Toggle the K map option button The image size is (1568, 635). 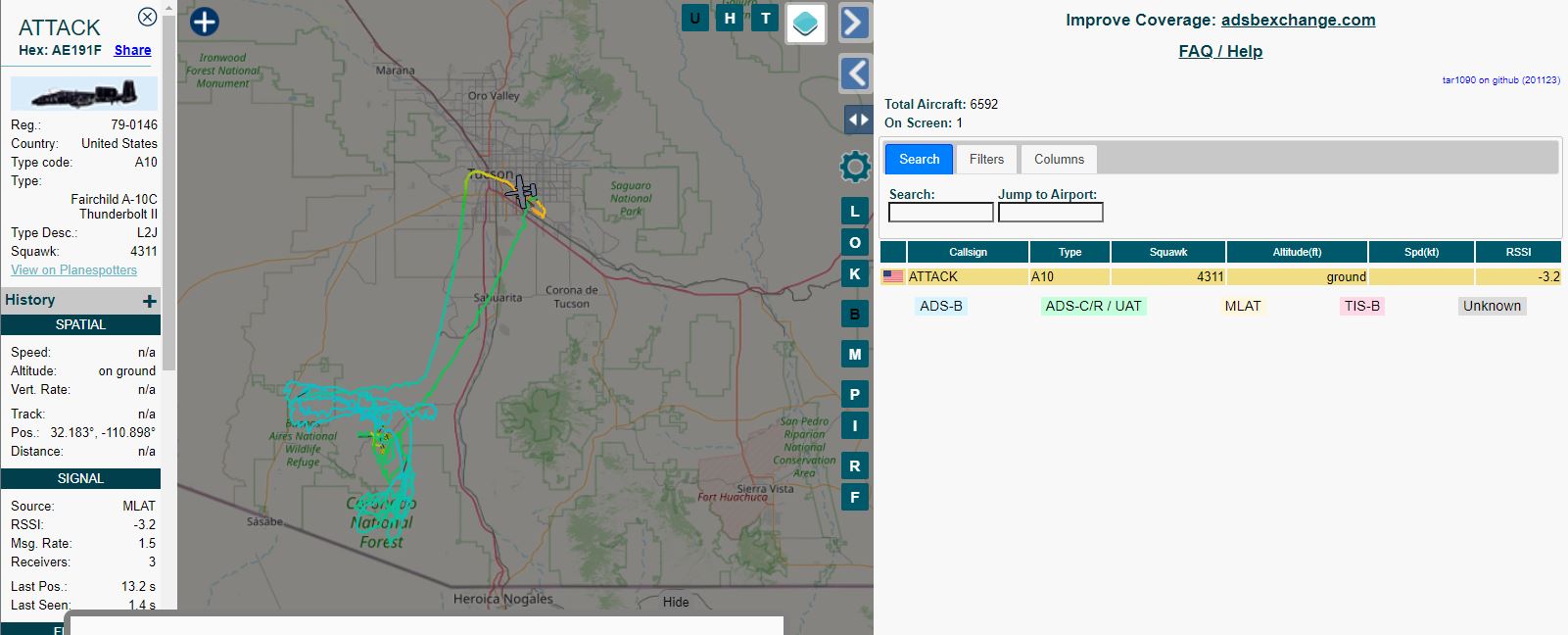[x=855, y=273]
